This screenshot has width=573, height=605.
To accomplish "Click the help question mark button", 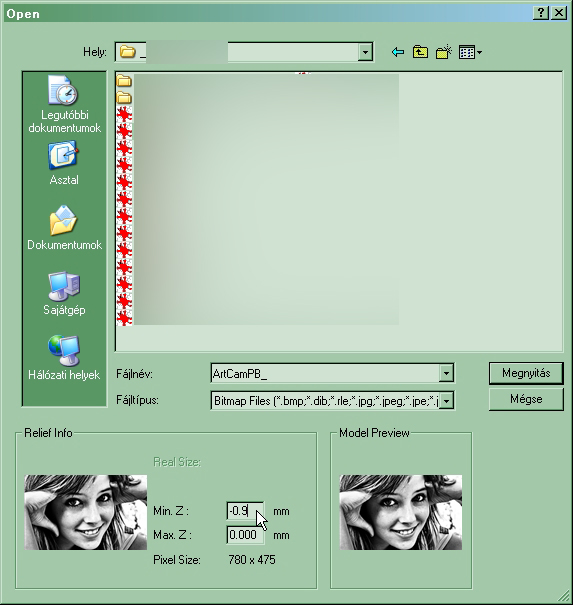I will (541, 13).
